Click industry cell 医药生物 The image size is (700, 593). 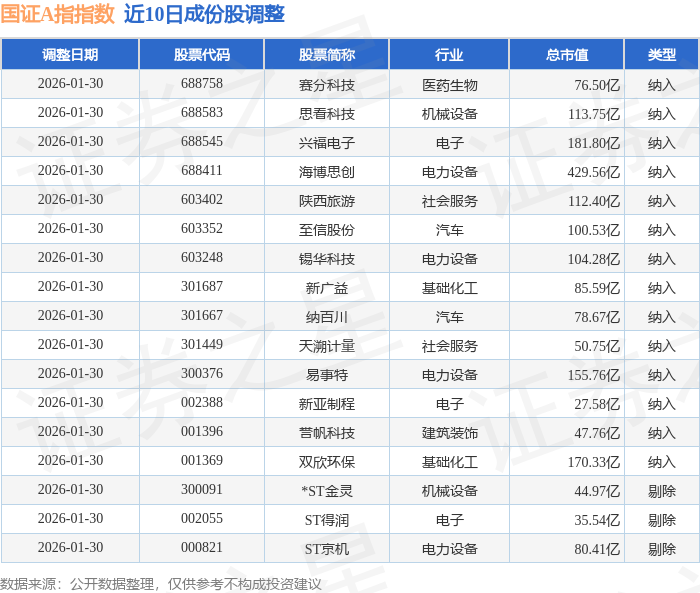click(x=450, y=85)
